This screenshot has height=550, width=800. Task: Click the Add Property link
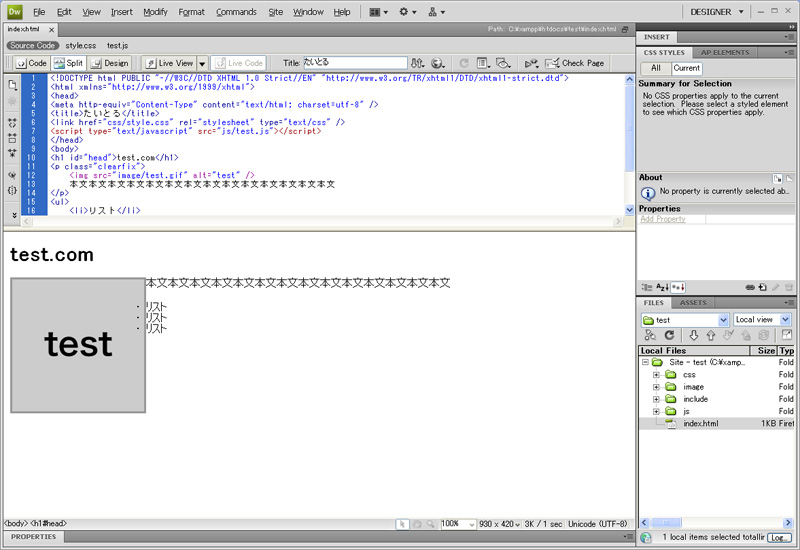[663, 219]
